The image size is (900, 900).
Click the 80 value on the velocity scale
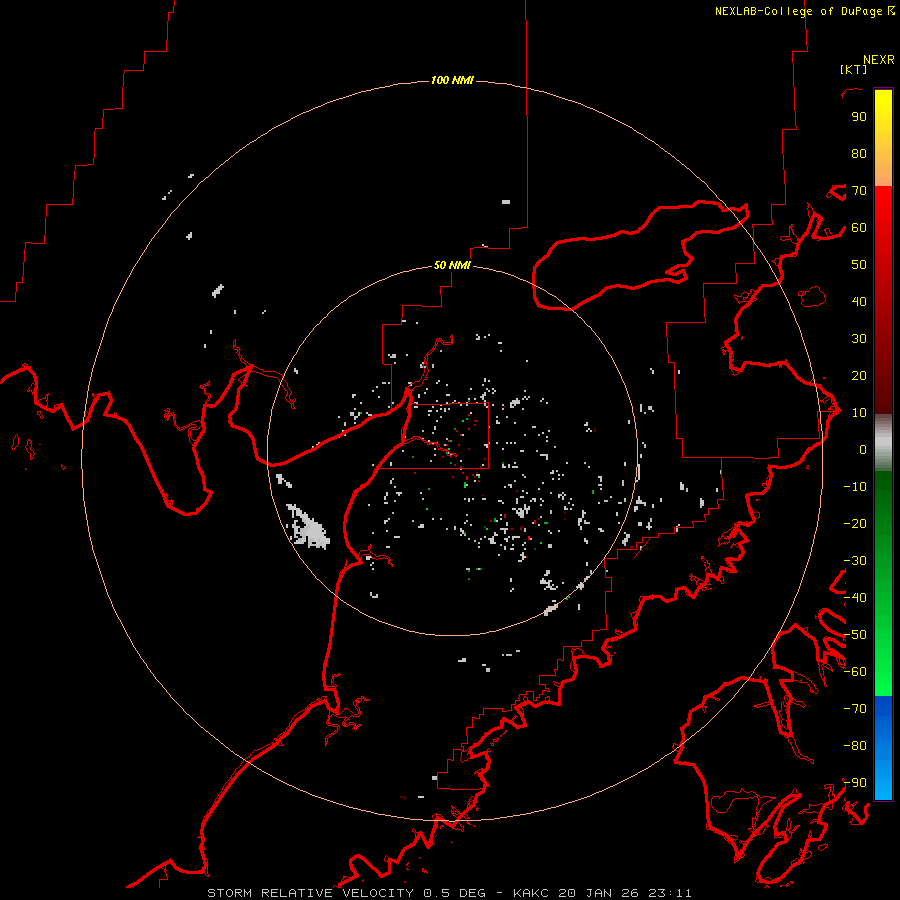tap(859, 154)
